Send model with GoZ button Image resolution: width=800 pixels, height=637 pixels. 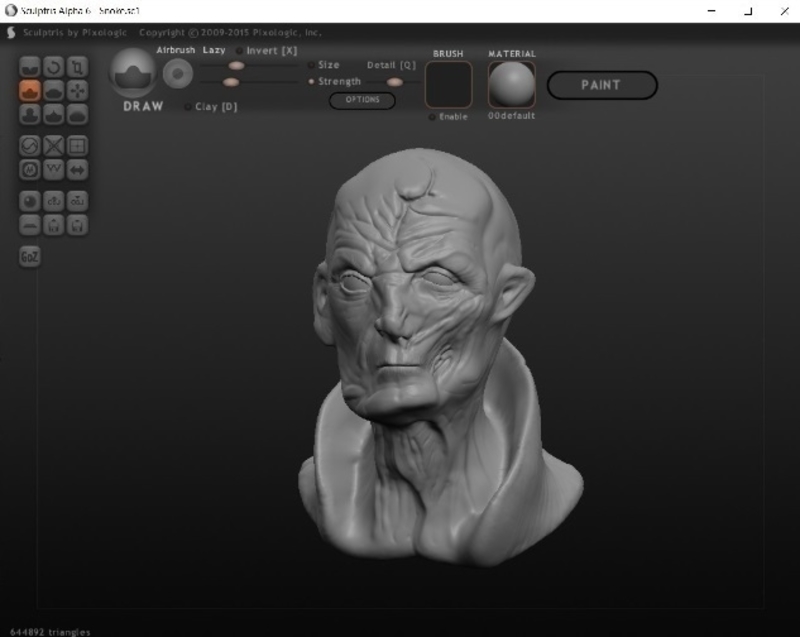pyautogui.click(x=30, y=257)
